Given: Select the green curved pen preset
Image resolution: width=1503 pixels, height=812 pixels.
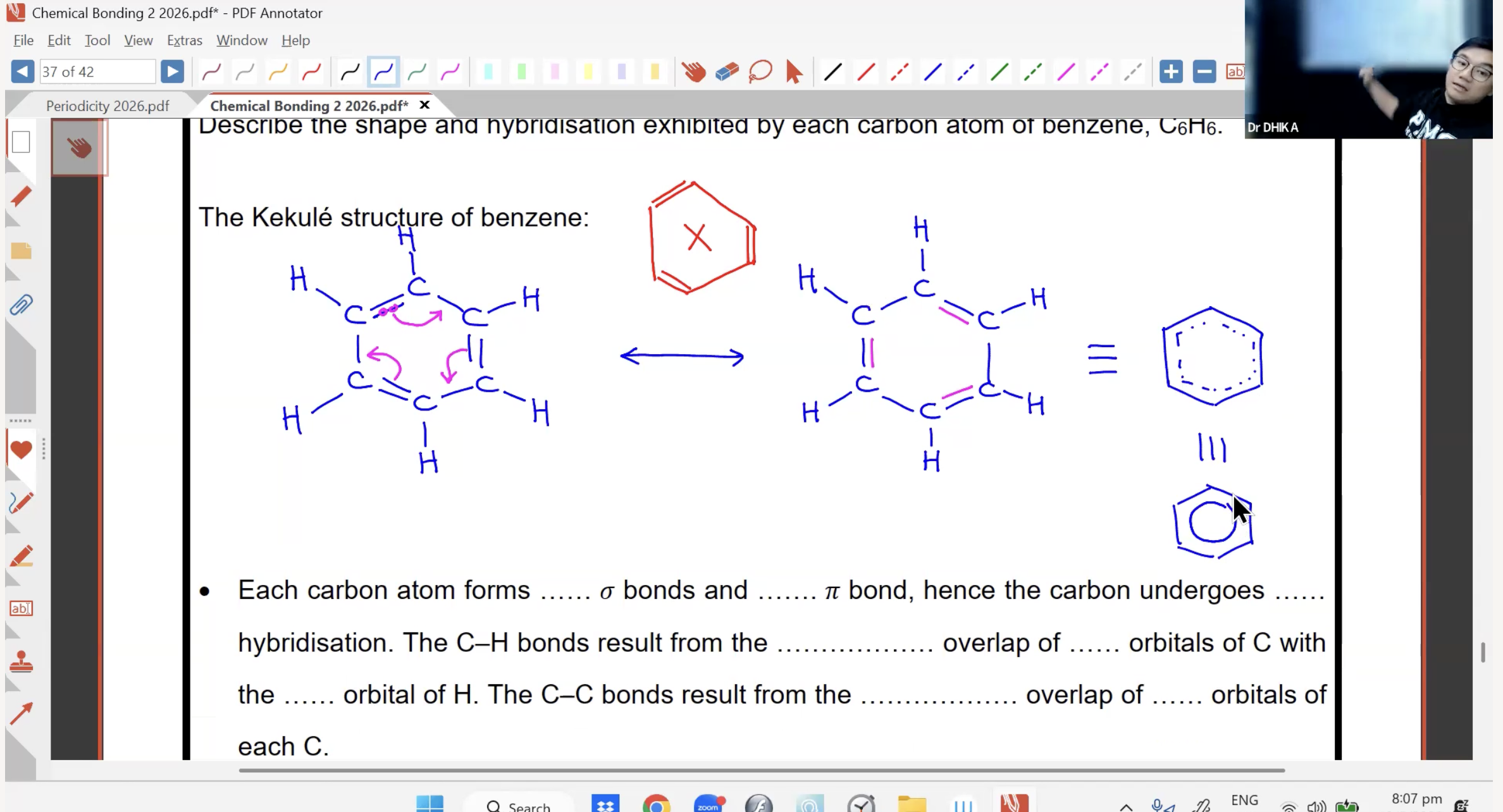Looking at the screenshot, I should [417, 71].
